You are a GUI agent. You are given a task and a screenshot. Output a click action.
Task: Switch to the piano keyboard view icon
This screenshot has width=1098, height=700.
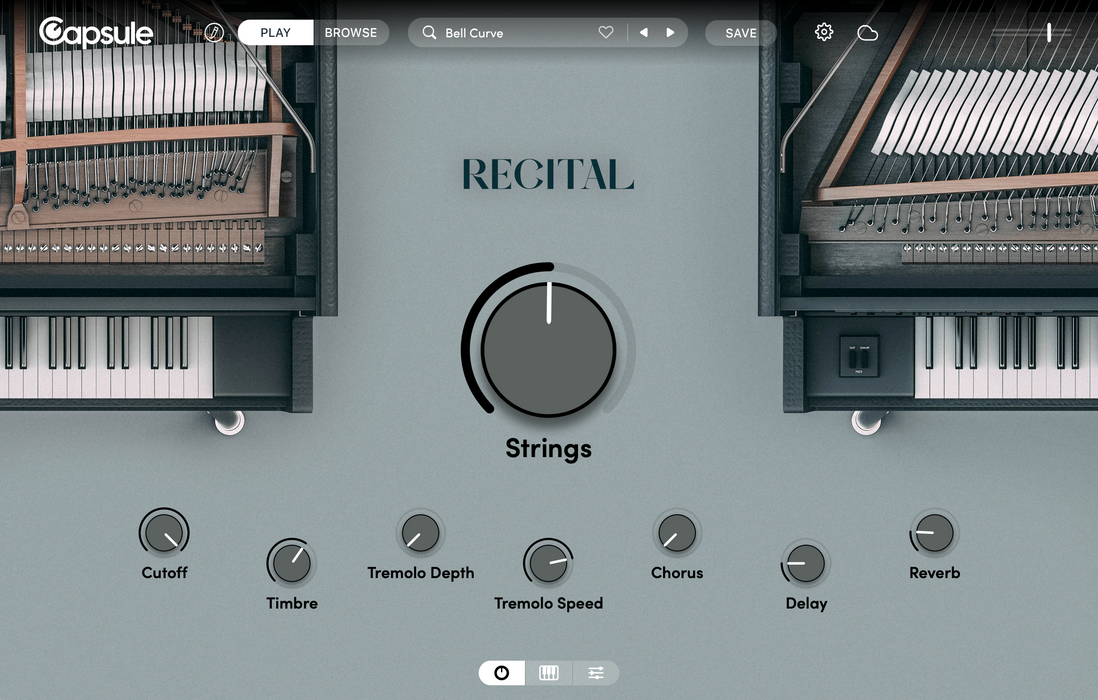(x=549, y=673)
